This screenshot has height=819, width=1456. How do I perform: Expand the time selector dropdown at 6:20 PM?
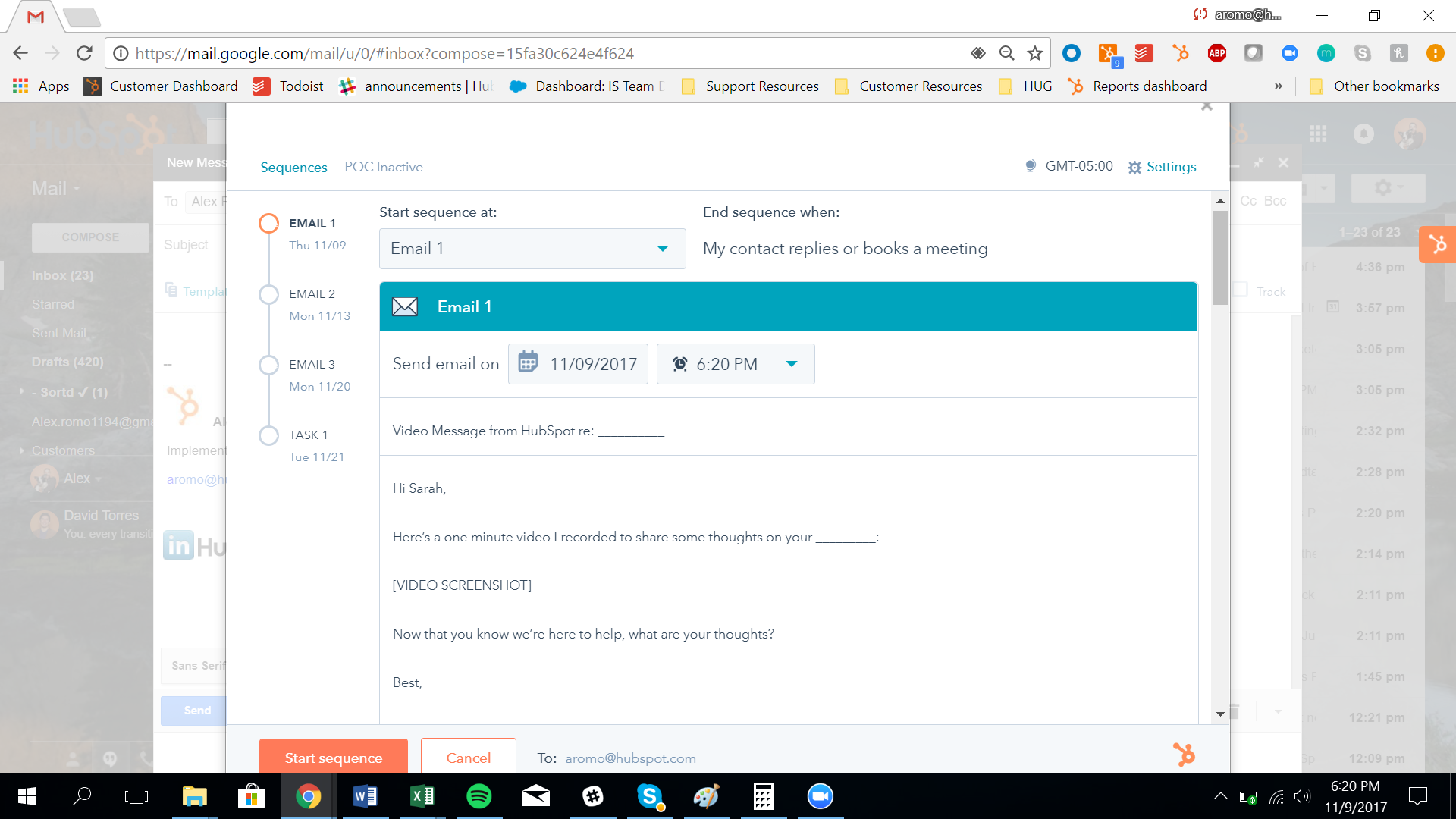[x=791, y=363]
